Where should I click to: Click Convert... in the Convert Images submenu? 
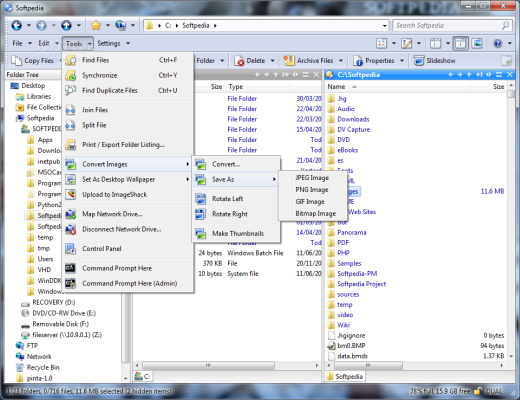236,164
